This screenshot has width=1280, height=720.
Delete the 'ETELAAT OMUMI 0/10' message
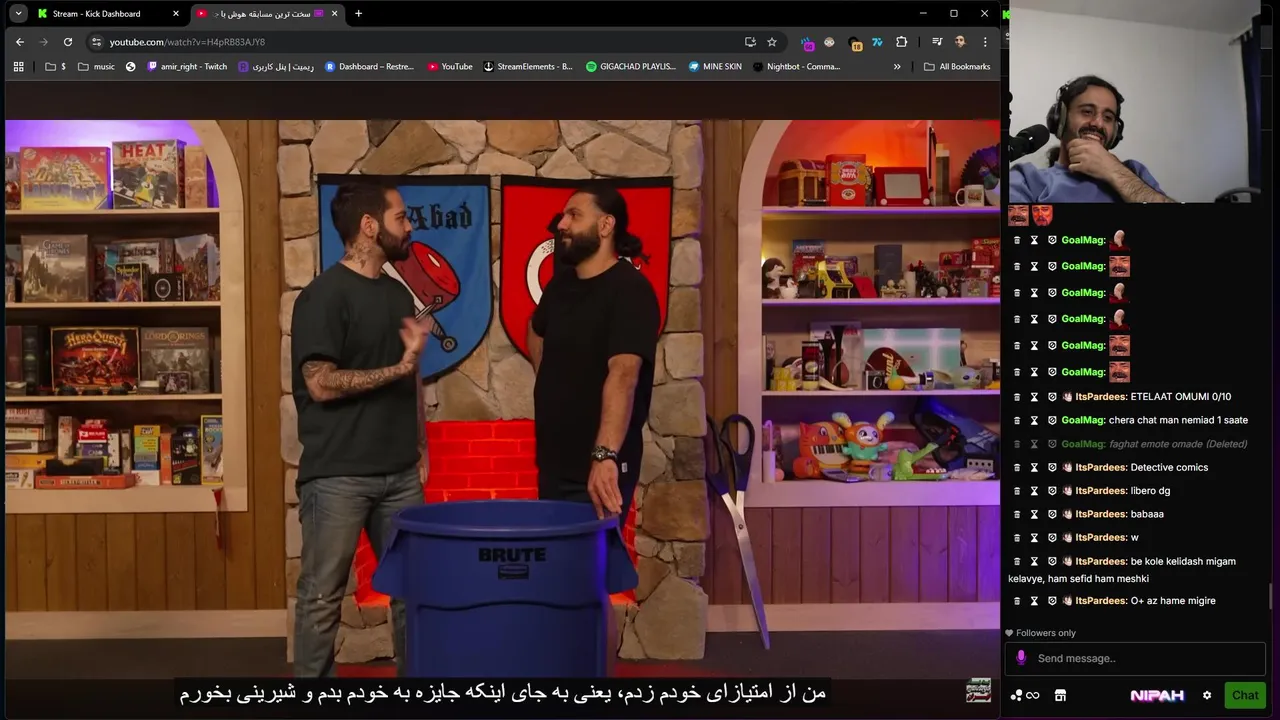(x=1018, y=397)
